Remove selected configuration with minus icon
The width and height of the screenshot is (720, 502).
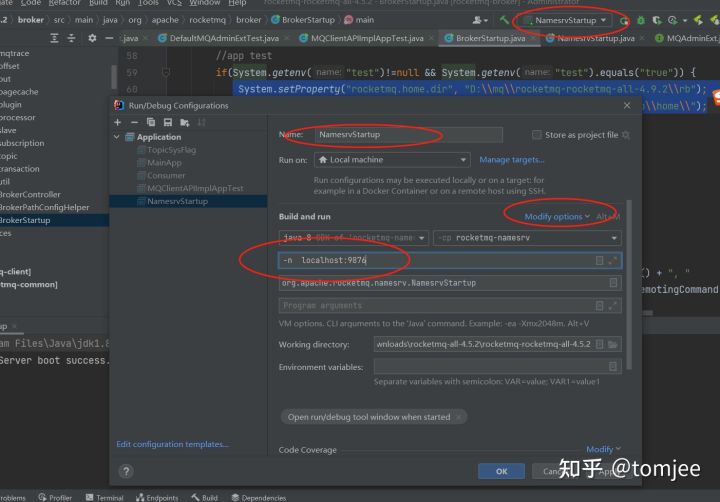click(x=134, y=122)
